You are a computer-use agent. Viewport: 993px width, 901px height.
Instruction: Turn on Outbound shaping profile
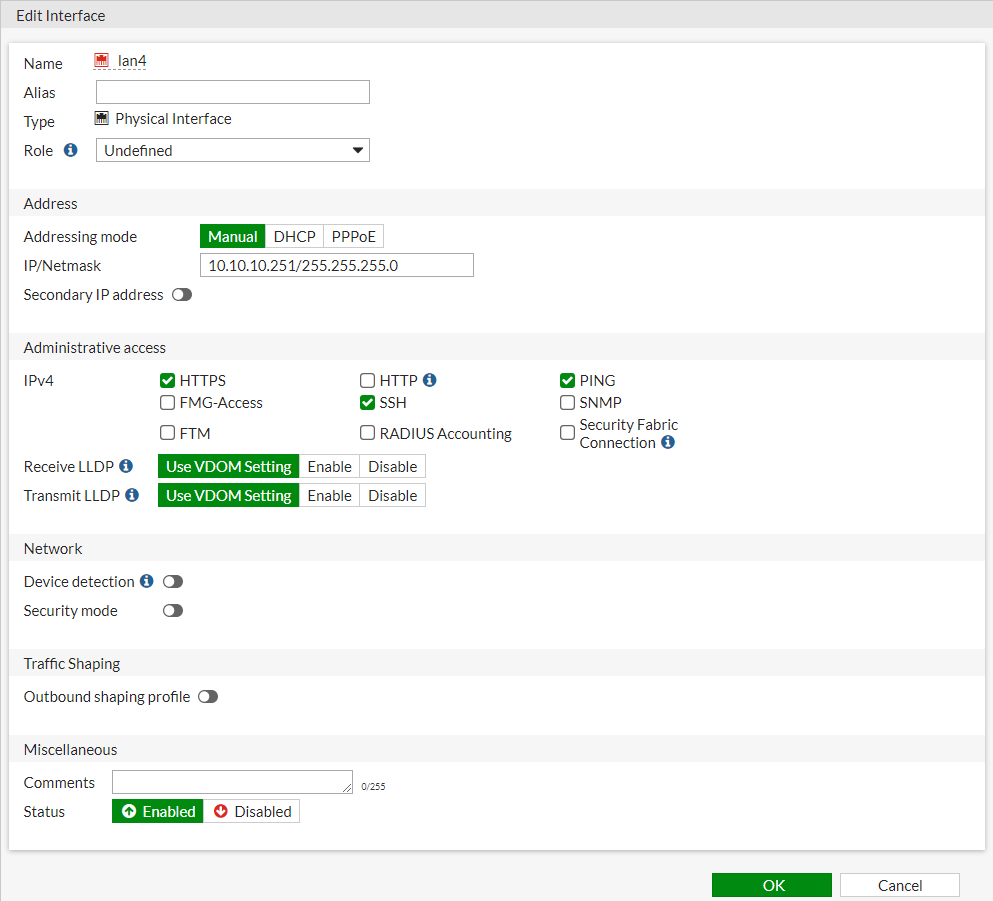(x=207, y=697)
